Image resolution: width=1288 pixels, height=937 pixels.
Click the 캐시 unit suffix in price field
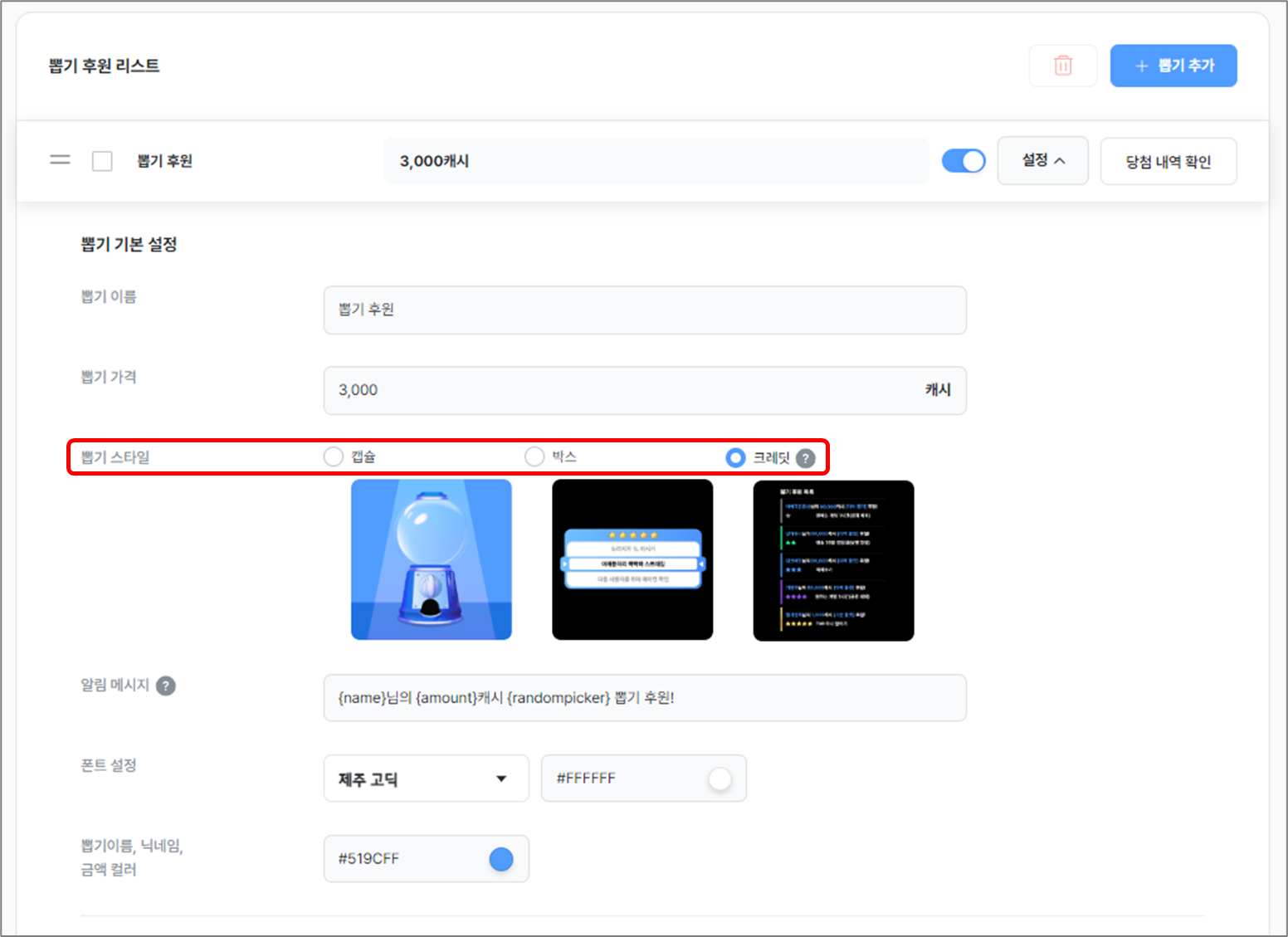(x=938, y=390)
